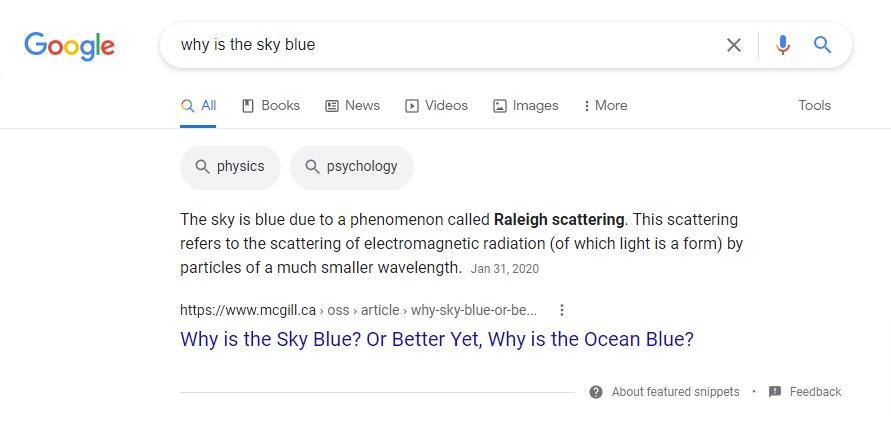This screenshot has height=431, width=891.
Task: Refine search with the psychology chip
Action: click(351, 167)
